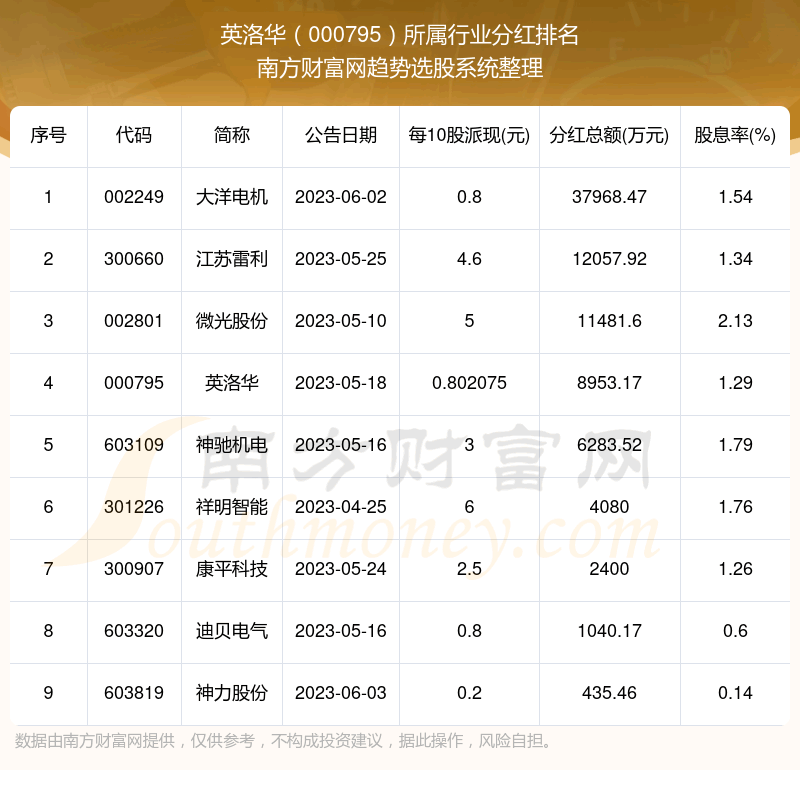Select stock code 002249

coord(134,197)
